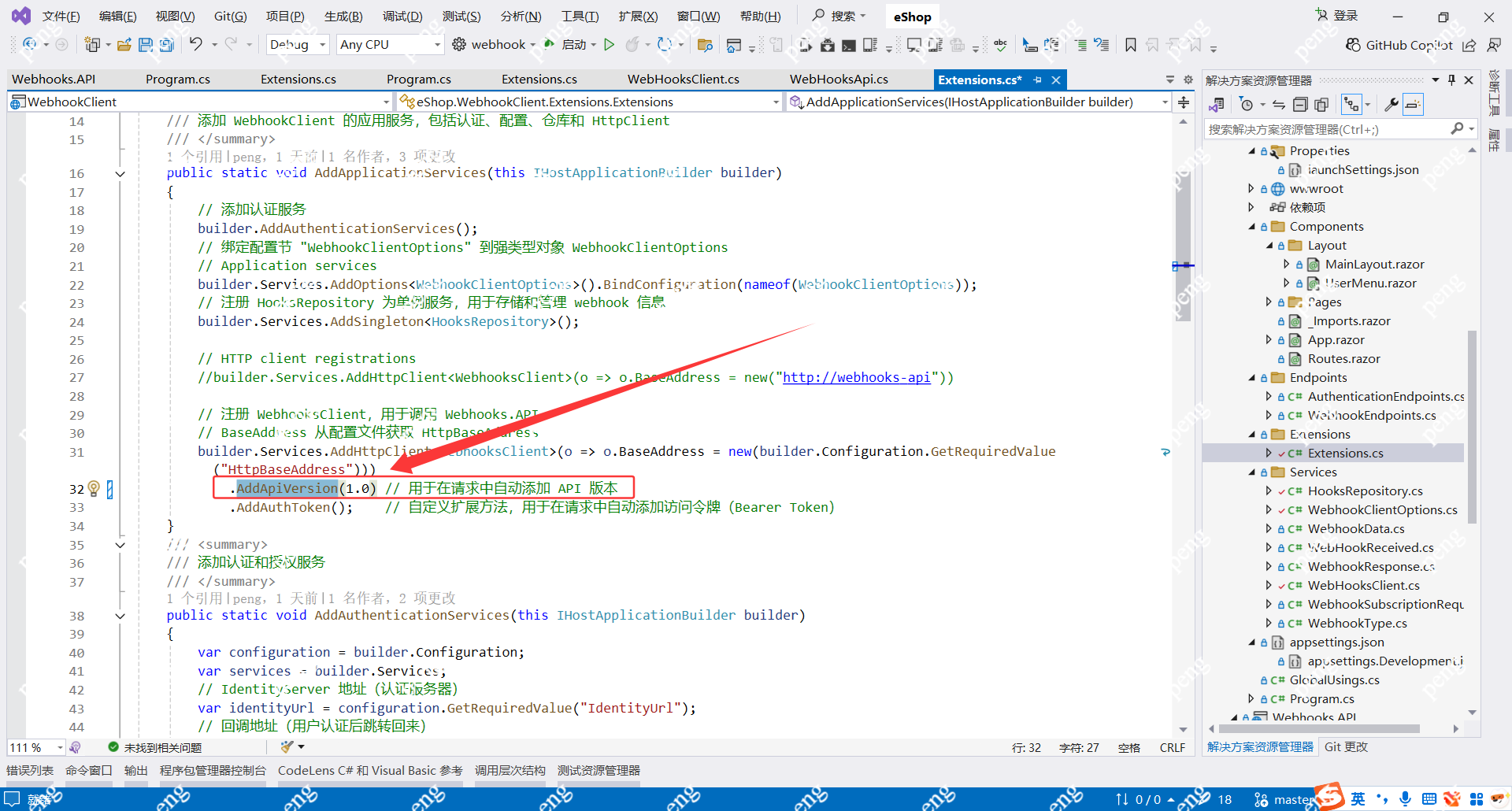Navigate backward using the back arrow icon
The width and height of the screenshot is (1512, 811).
(30, 45)
